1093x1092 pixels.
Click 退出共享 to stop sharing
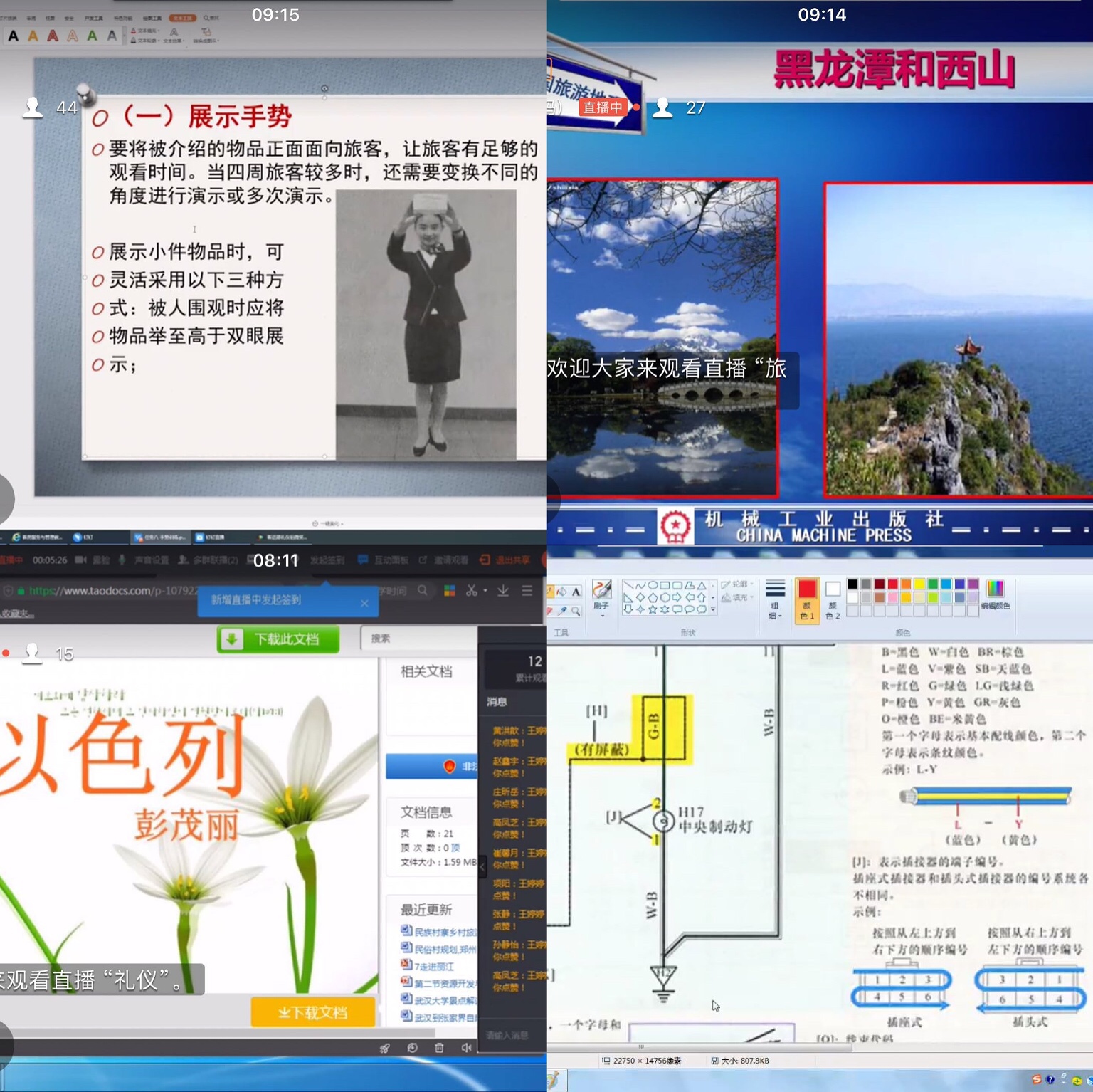505,560
